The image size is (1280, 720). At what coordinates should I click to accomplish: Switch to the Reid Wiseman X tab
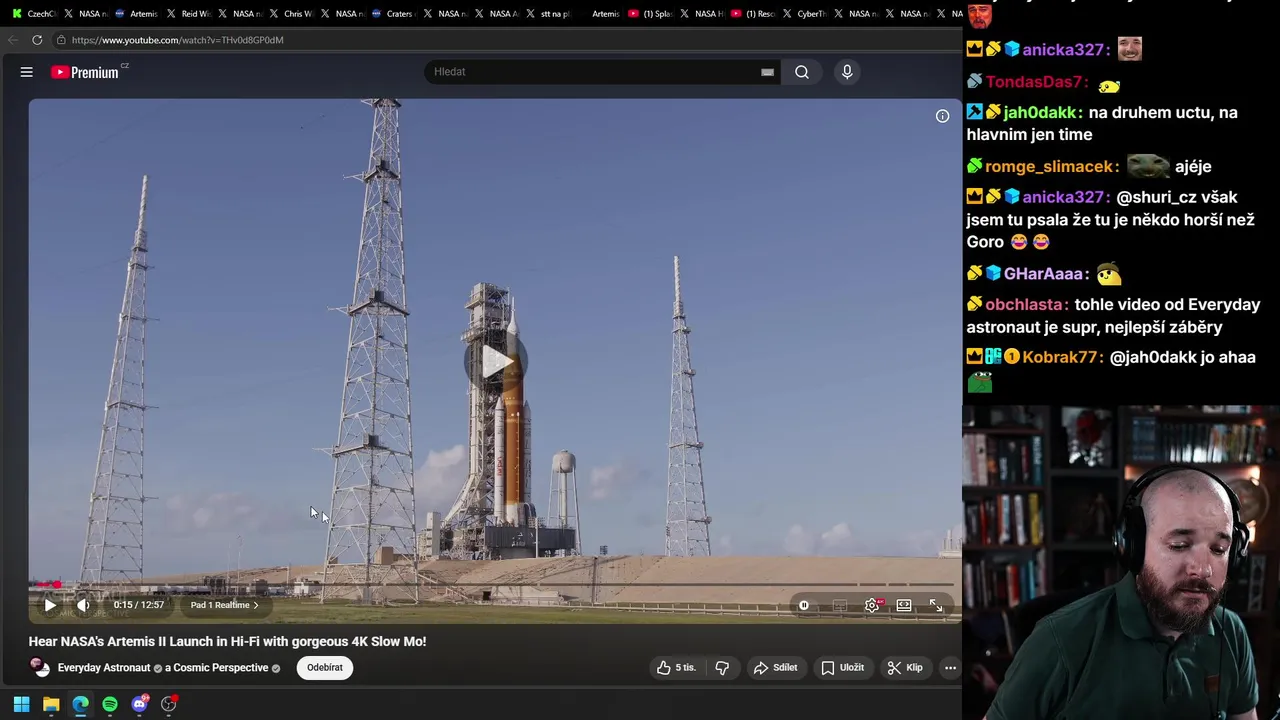[187, 14]
